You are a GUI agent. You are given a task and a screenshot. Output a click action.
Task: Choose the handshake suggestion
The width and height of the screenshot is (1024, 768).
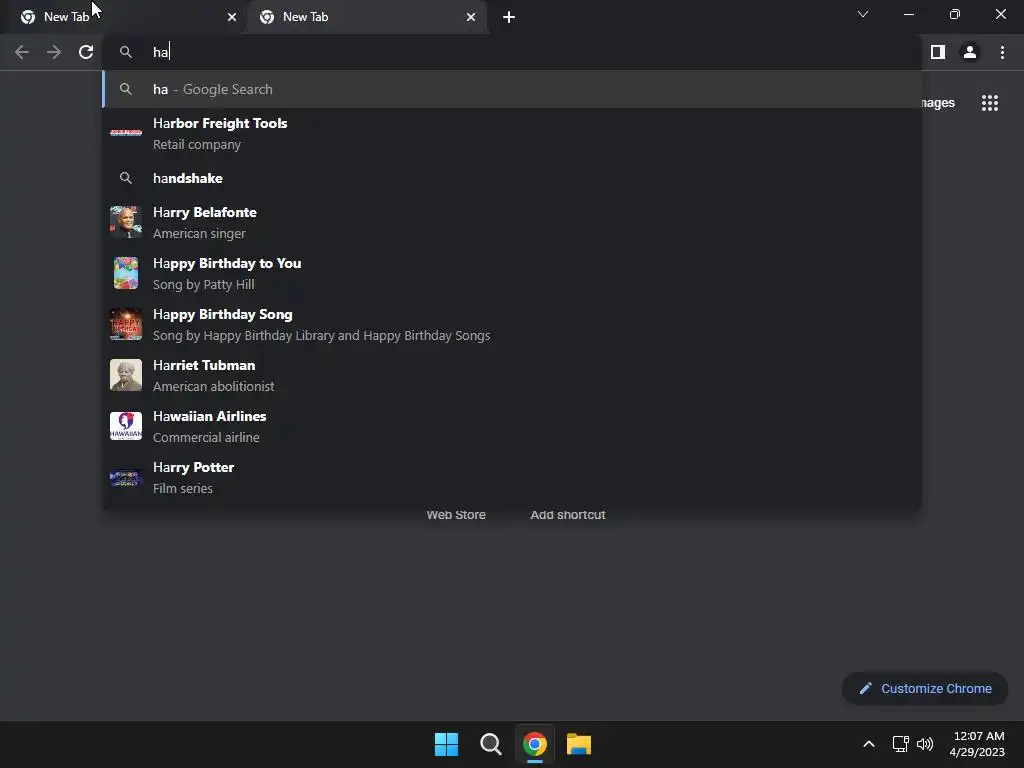(512, 178)
